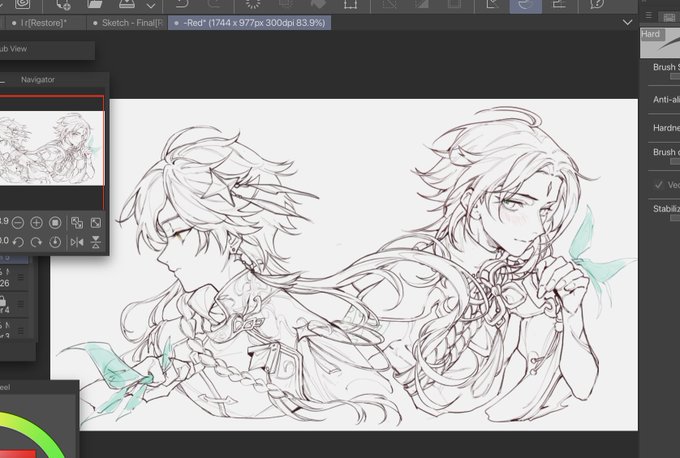Click the Hardness setting label
Image resolution: width=680 pixels, height=458 pixels.
[x=667, y=128]
